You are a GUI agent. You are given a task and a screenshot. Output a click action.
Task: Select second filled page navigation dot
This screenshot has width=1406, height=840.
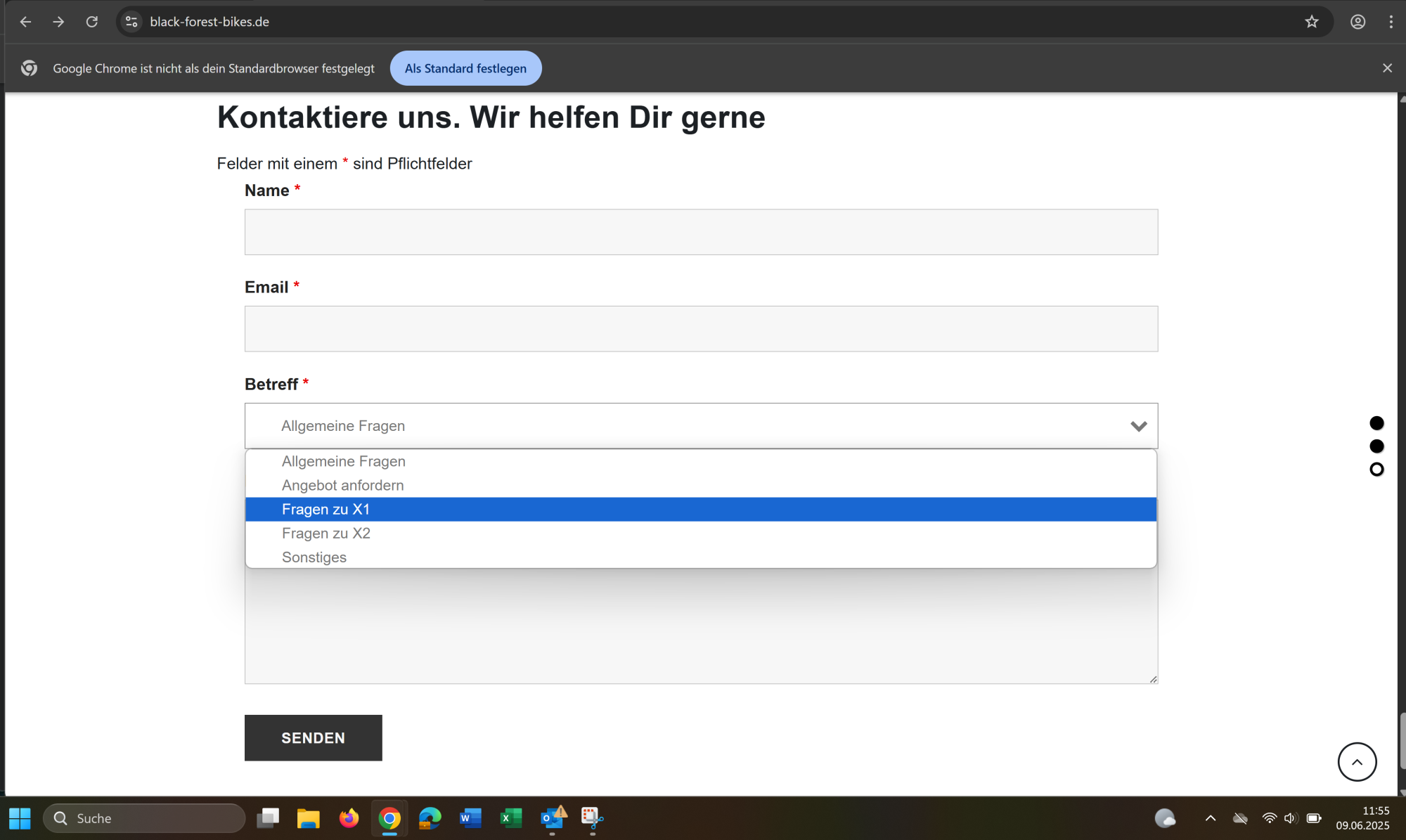point(1376,446)
